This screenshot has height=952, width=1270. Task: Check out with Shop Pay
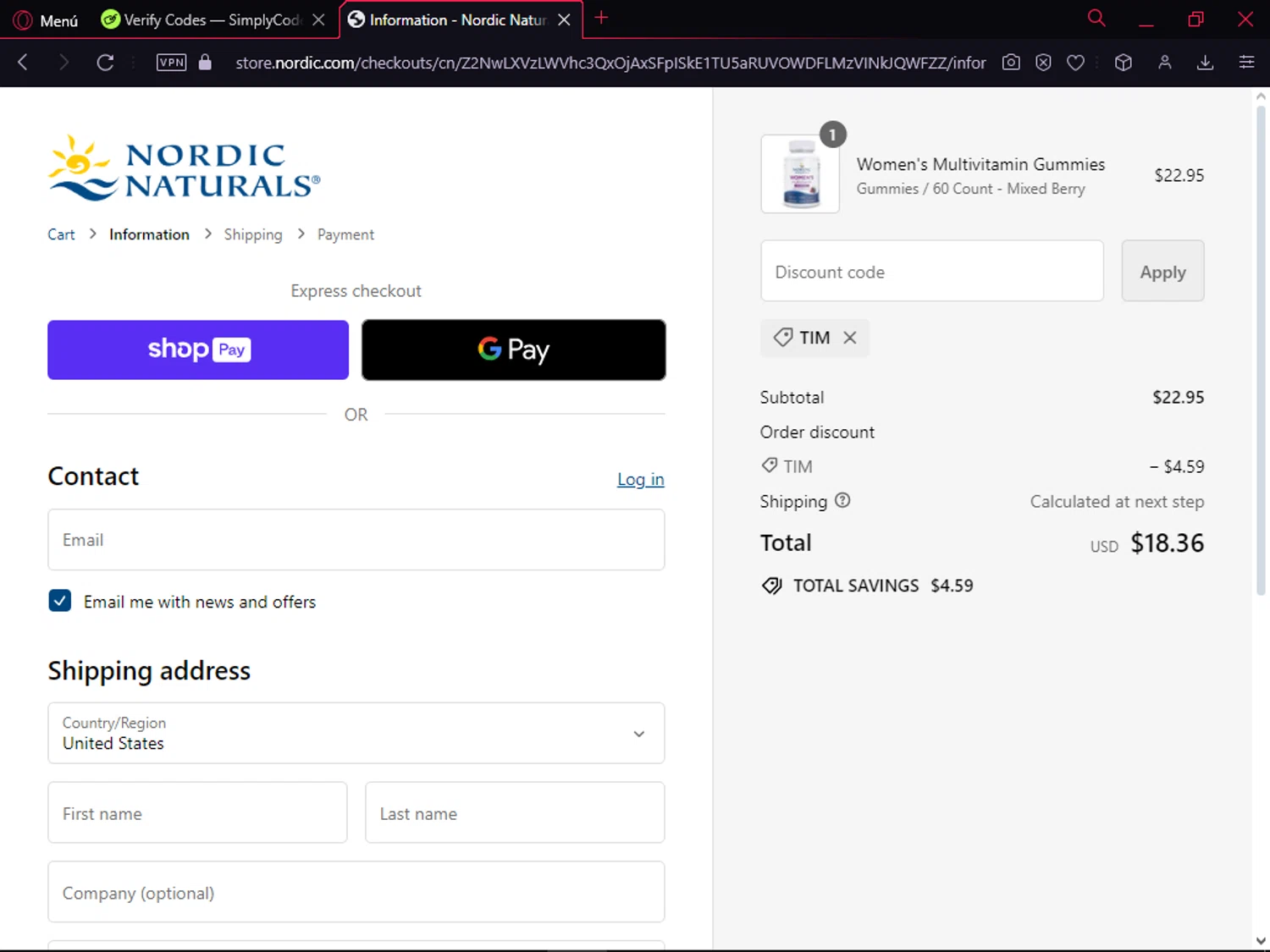198,349
